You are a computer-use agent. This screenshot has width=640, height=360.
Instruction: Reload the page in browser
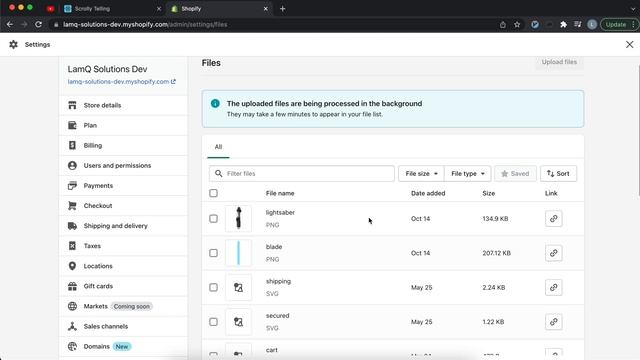tap(38, 24)
